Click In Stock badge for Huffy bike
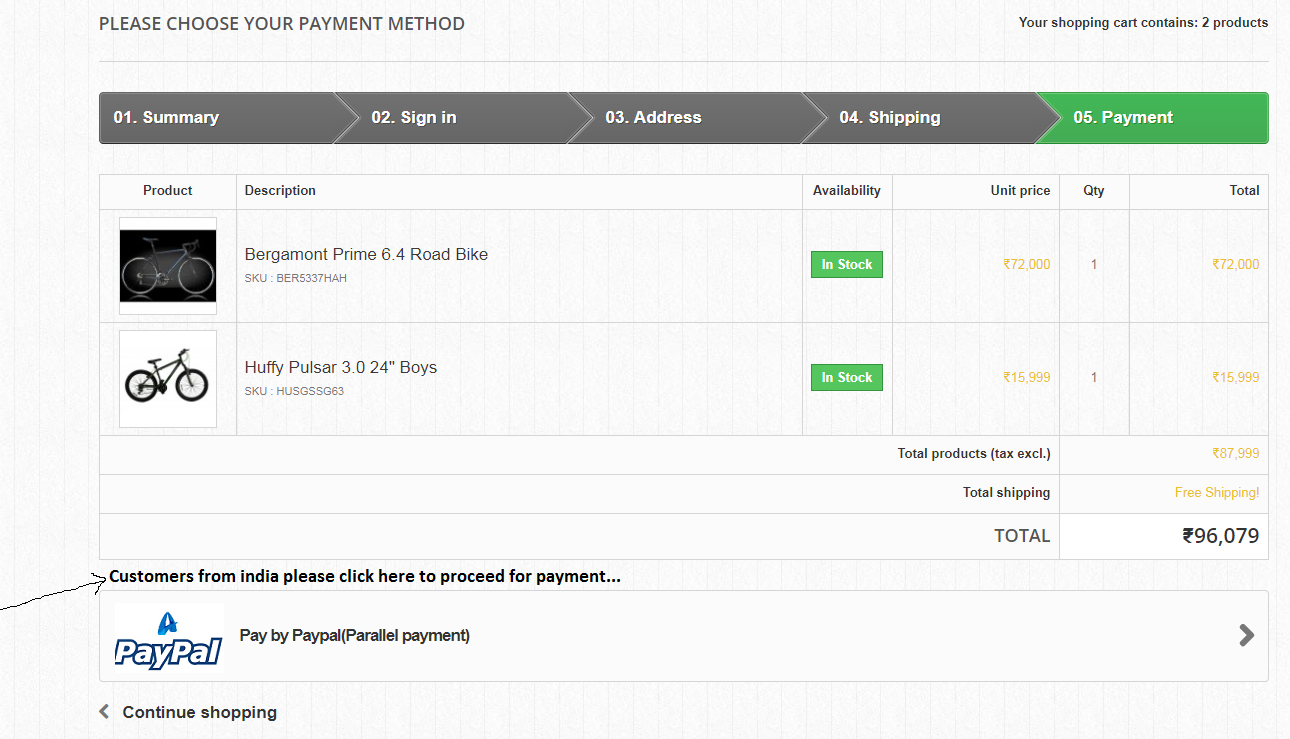This screenshot has width=1290, height=739. pos(846,377)
